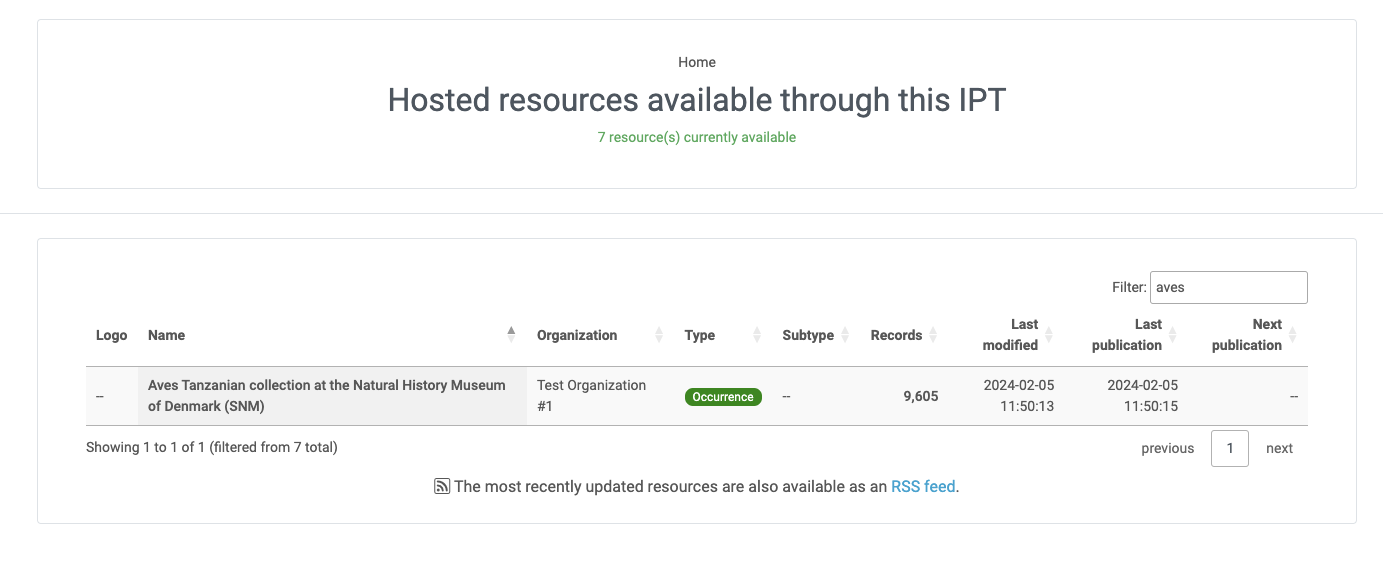1383x561 pixels.
Task: Click the Last publication sort arrows
Action: pyautogui.click(x=1173, y=335)
